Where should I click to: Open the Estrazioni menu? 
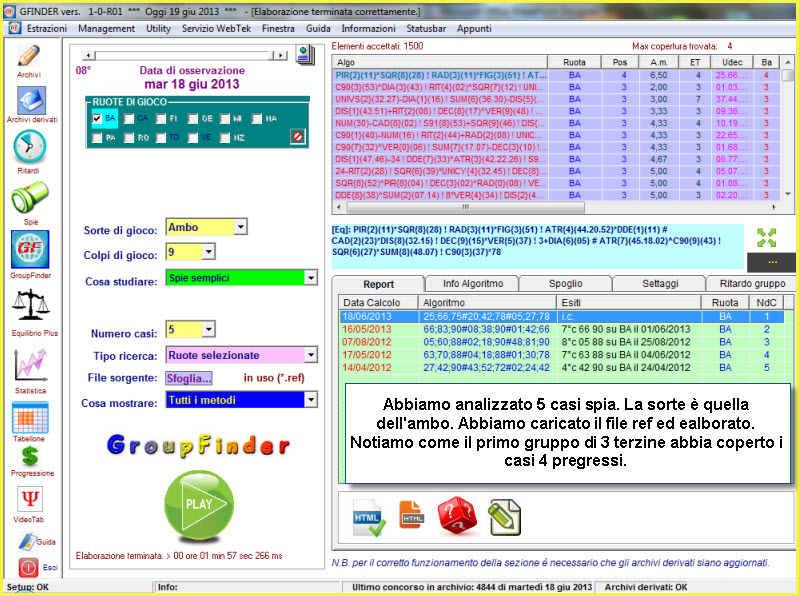[x=47, y=29]
